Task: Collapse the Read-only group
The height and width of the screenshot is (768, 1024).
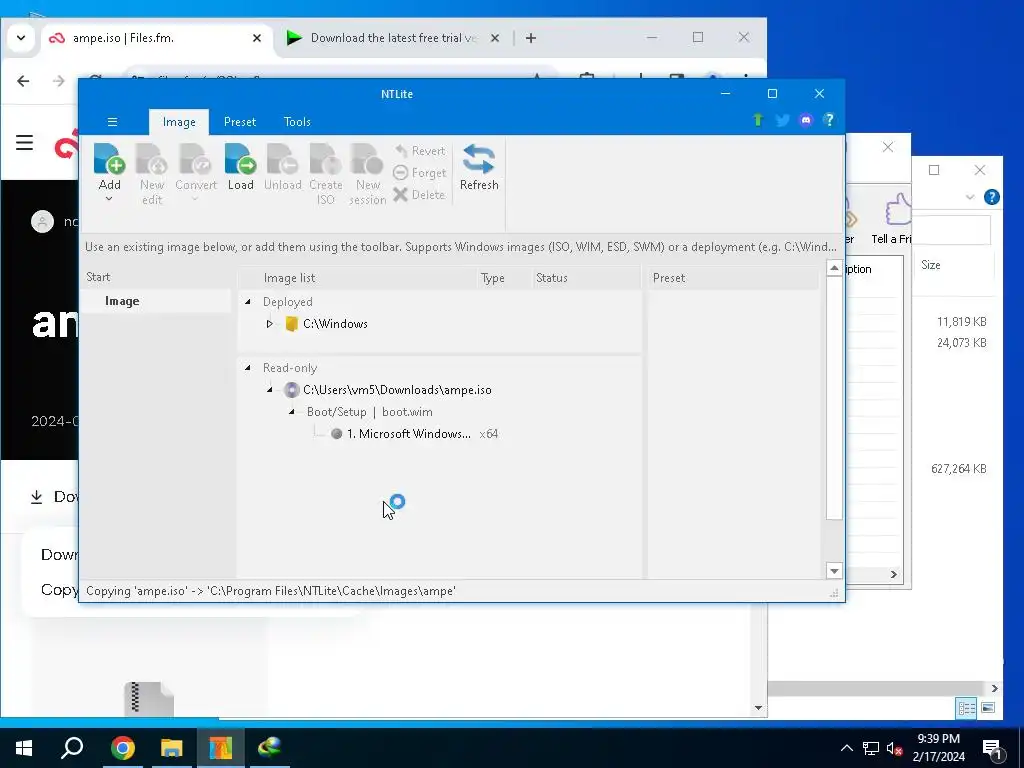Action: 248,368
